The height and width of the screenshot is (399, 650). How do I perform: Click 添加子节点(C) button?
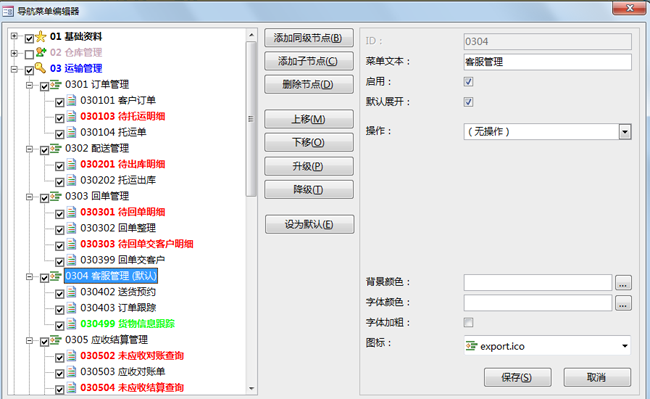[309, 61]
